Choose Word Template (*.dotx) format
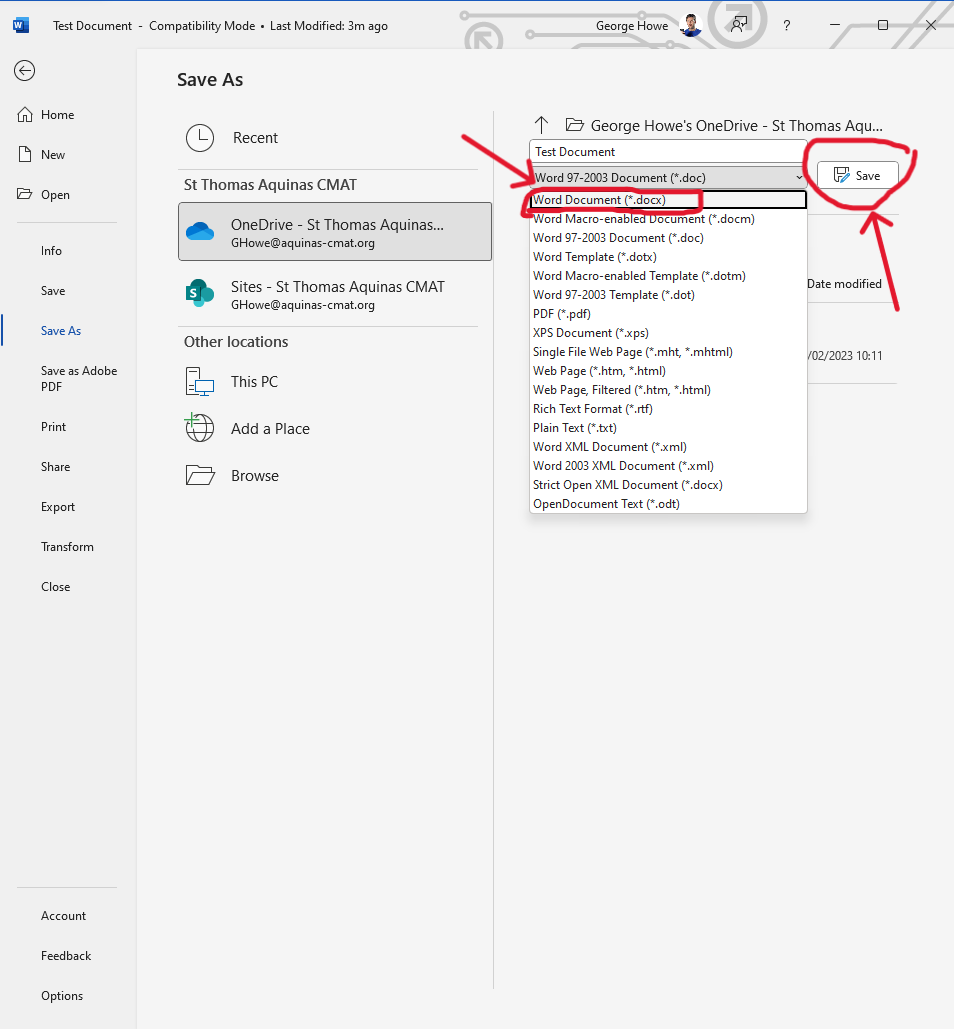Image resolution: width=954 pixels, height=1029 pixels. coord(668,257)
